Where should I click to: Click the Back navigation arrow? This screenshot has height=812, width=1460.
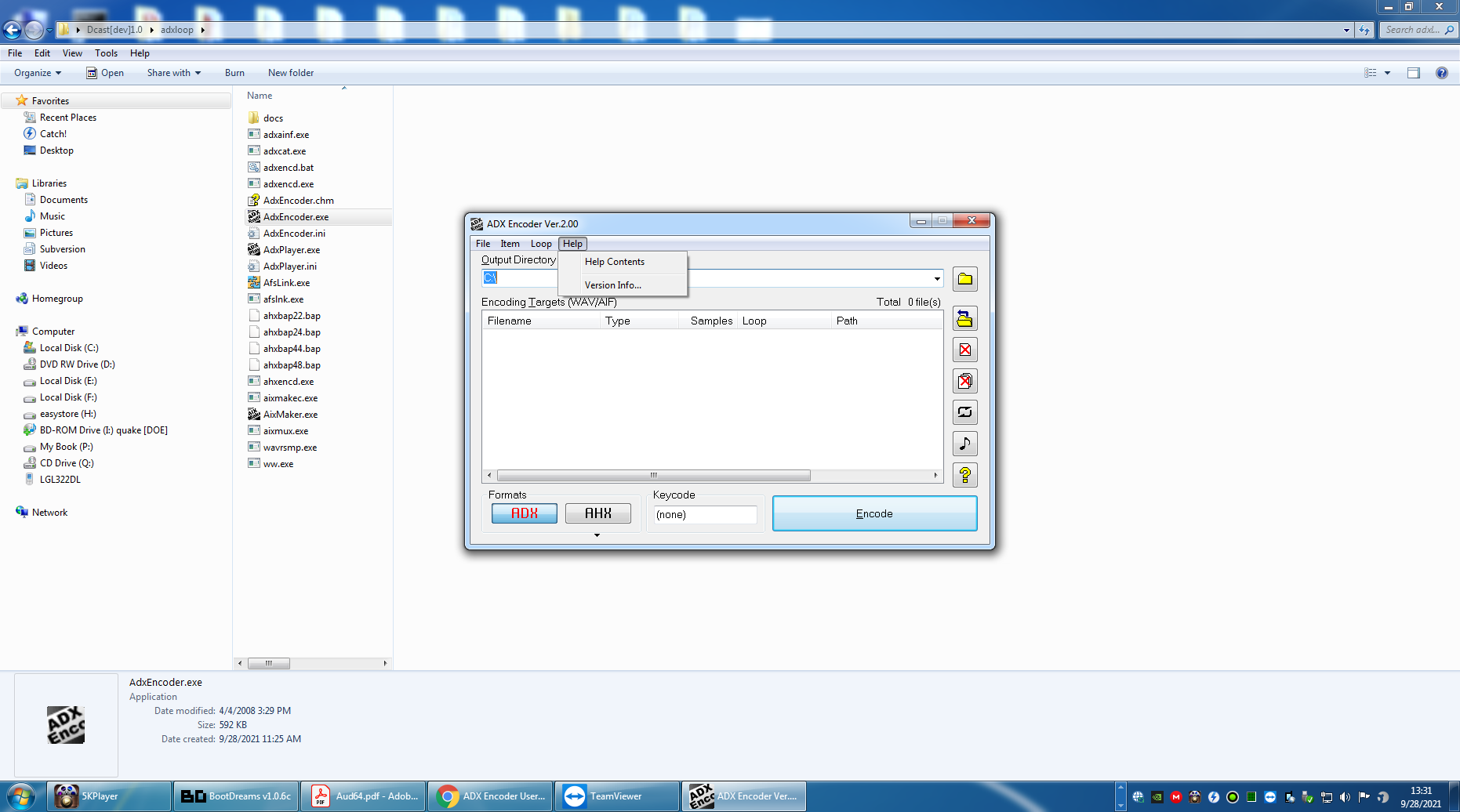pos(12,30)
